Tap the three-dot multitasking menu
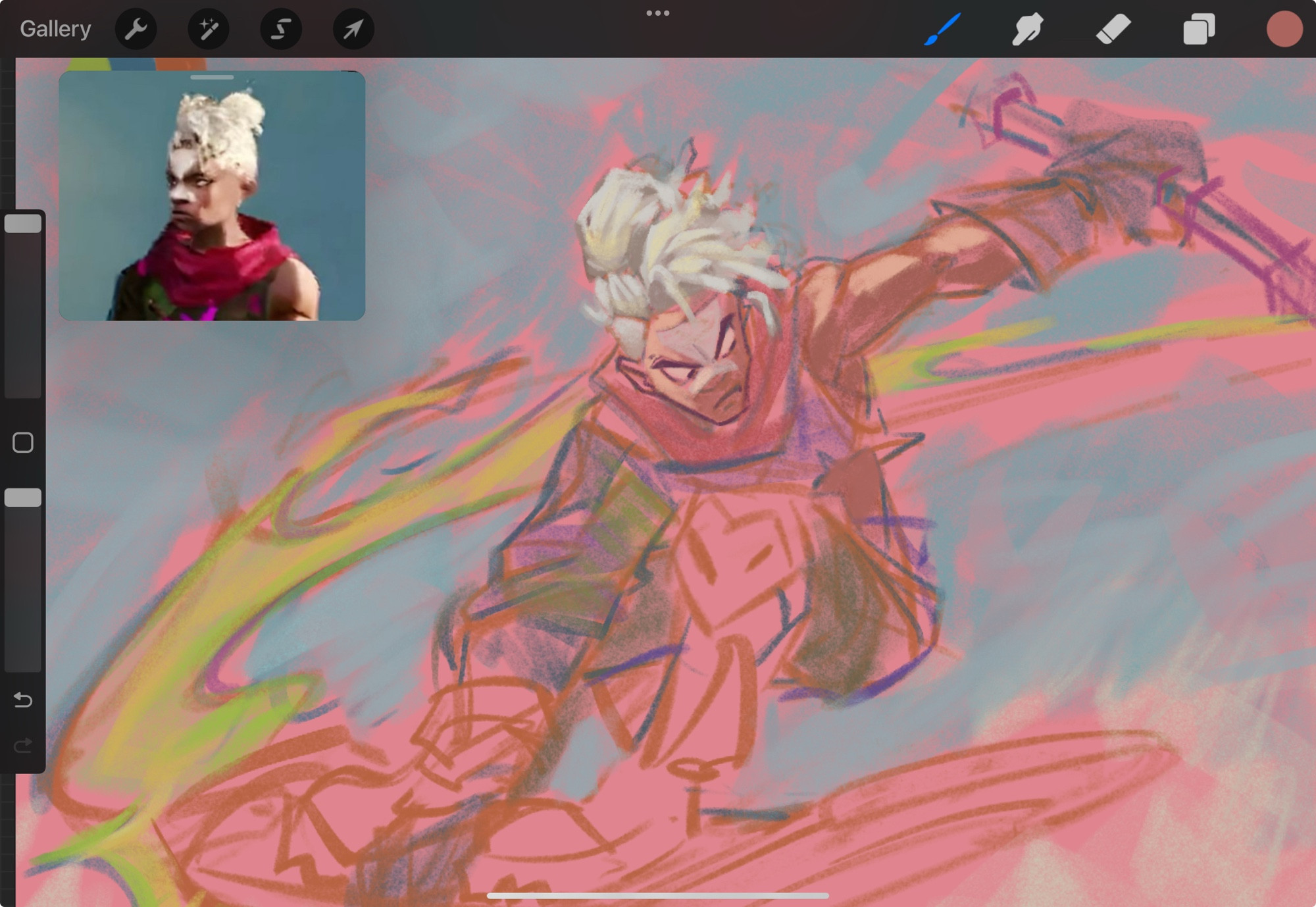1316x907 pixels. 658,13
